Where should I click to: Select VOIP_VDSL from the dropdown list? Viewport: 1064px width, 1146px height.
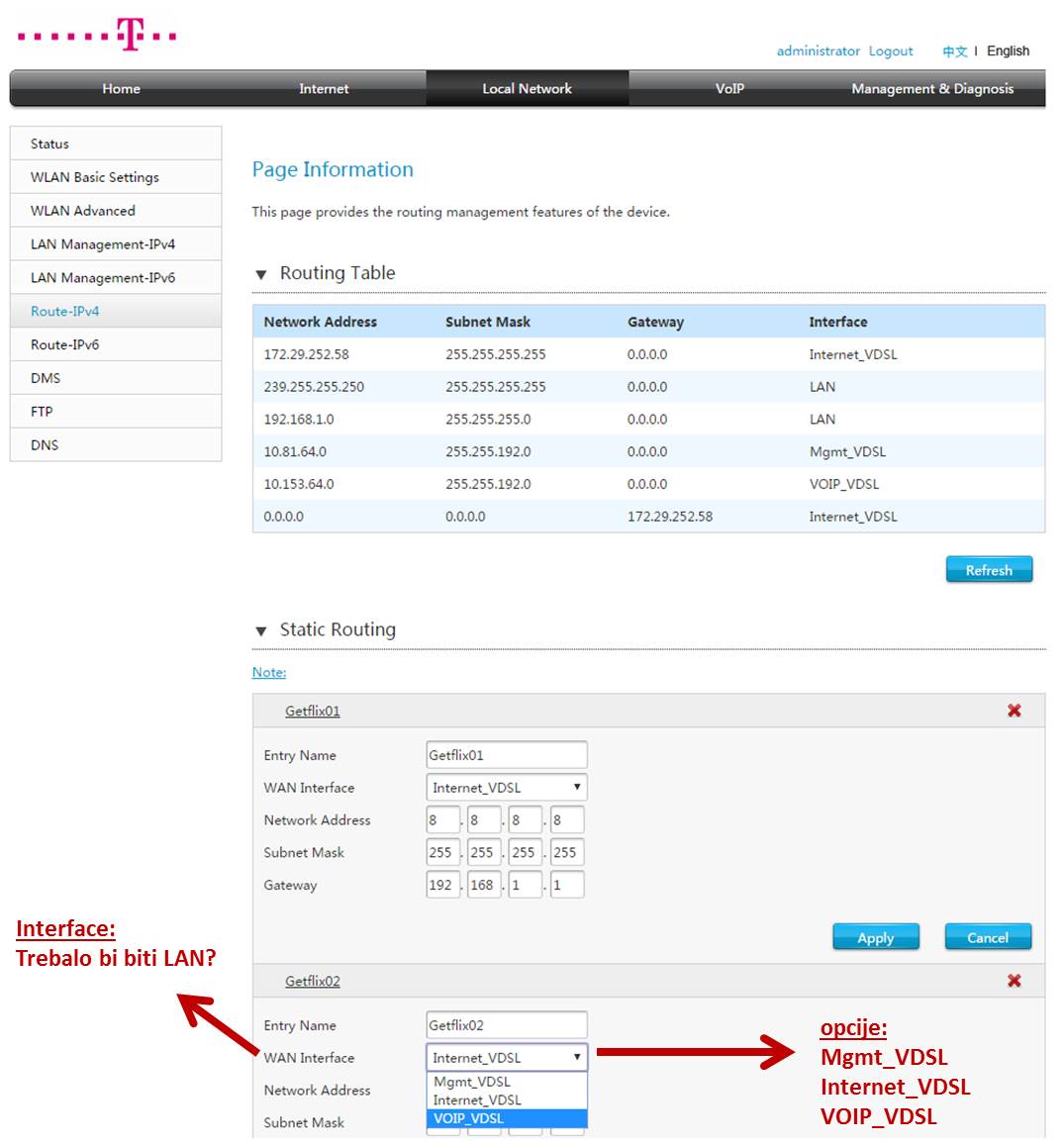point(506,1118)
